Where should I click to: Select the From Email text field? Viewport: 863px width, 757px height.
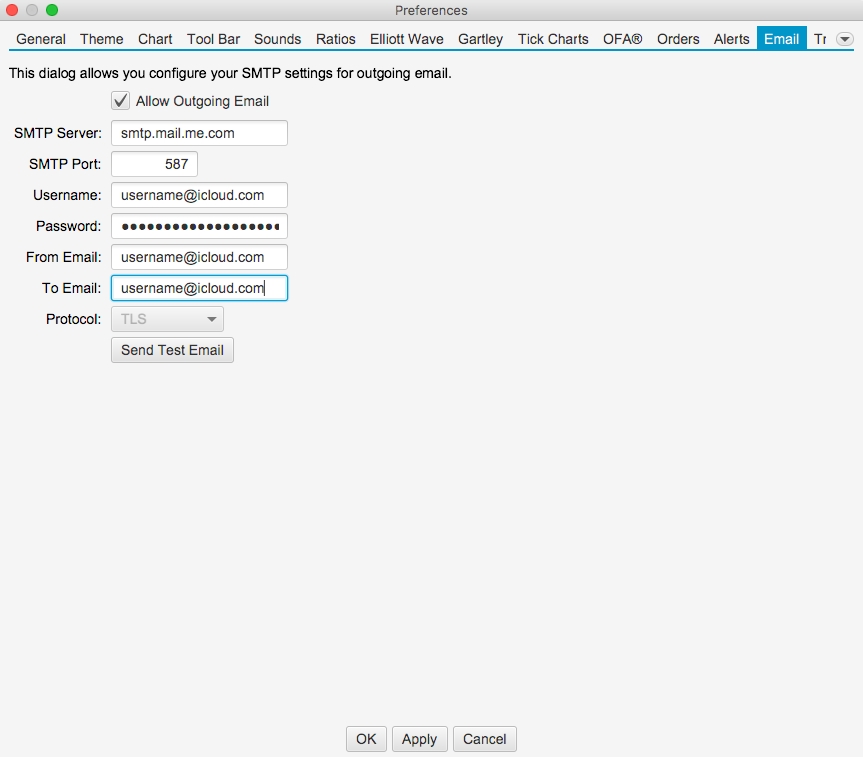(x=199, y=257)
